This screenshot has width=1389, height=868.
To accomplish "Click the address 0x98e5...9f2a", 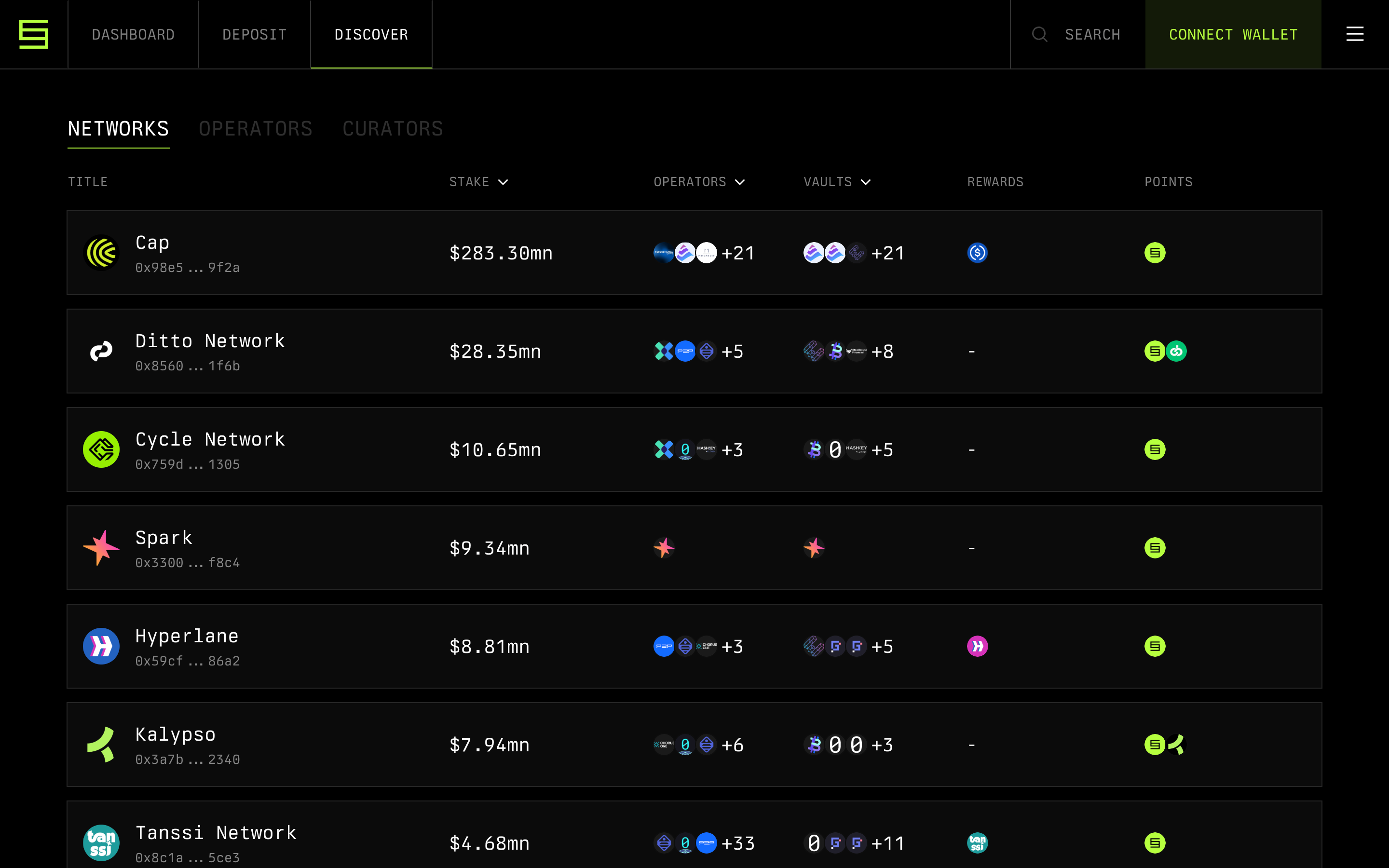I will 187,268.
